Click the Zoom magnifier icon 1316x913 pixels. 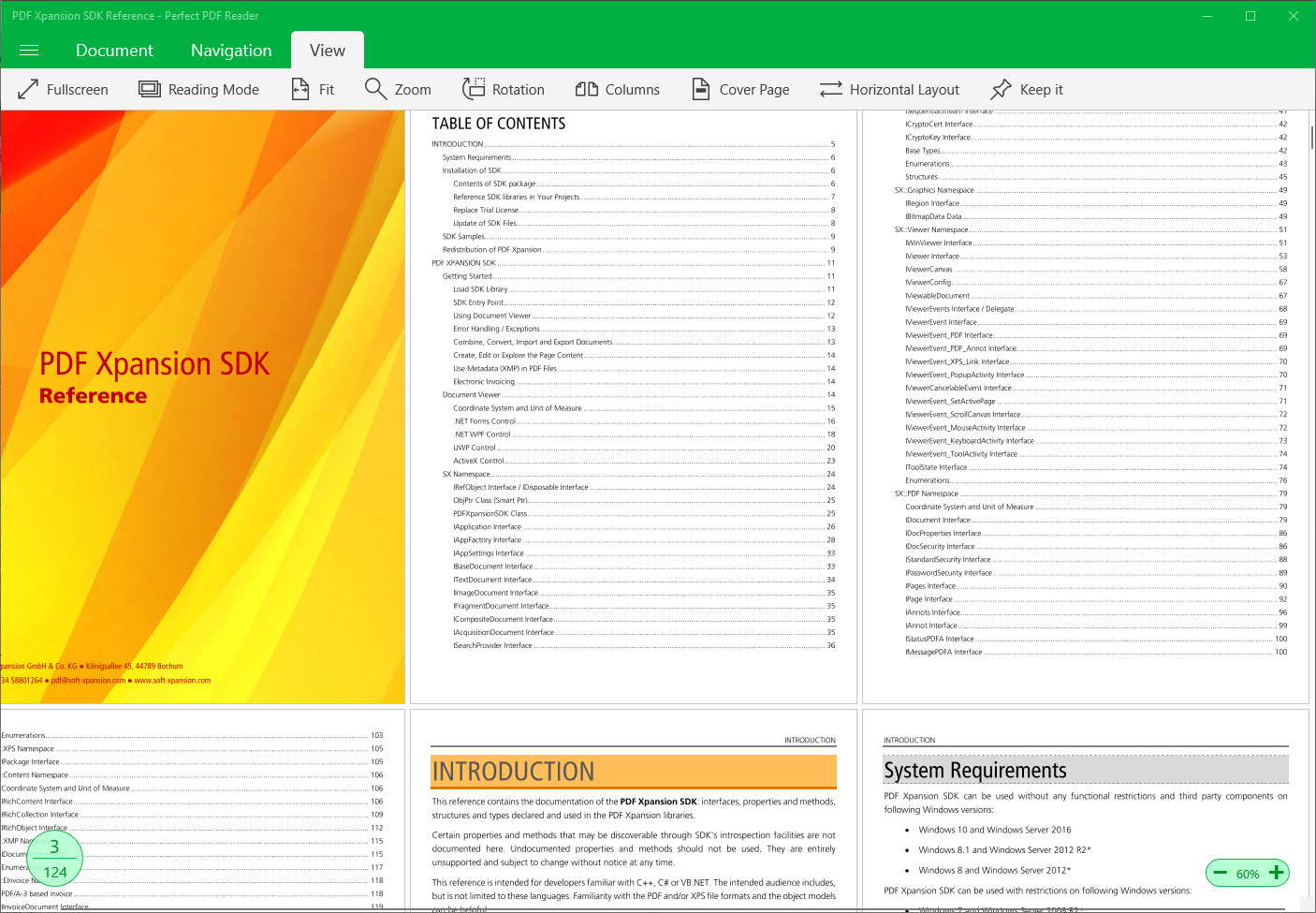point(373,89)
